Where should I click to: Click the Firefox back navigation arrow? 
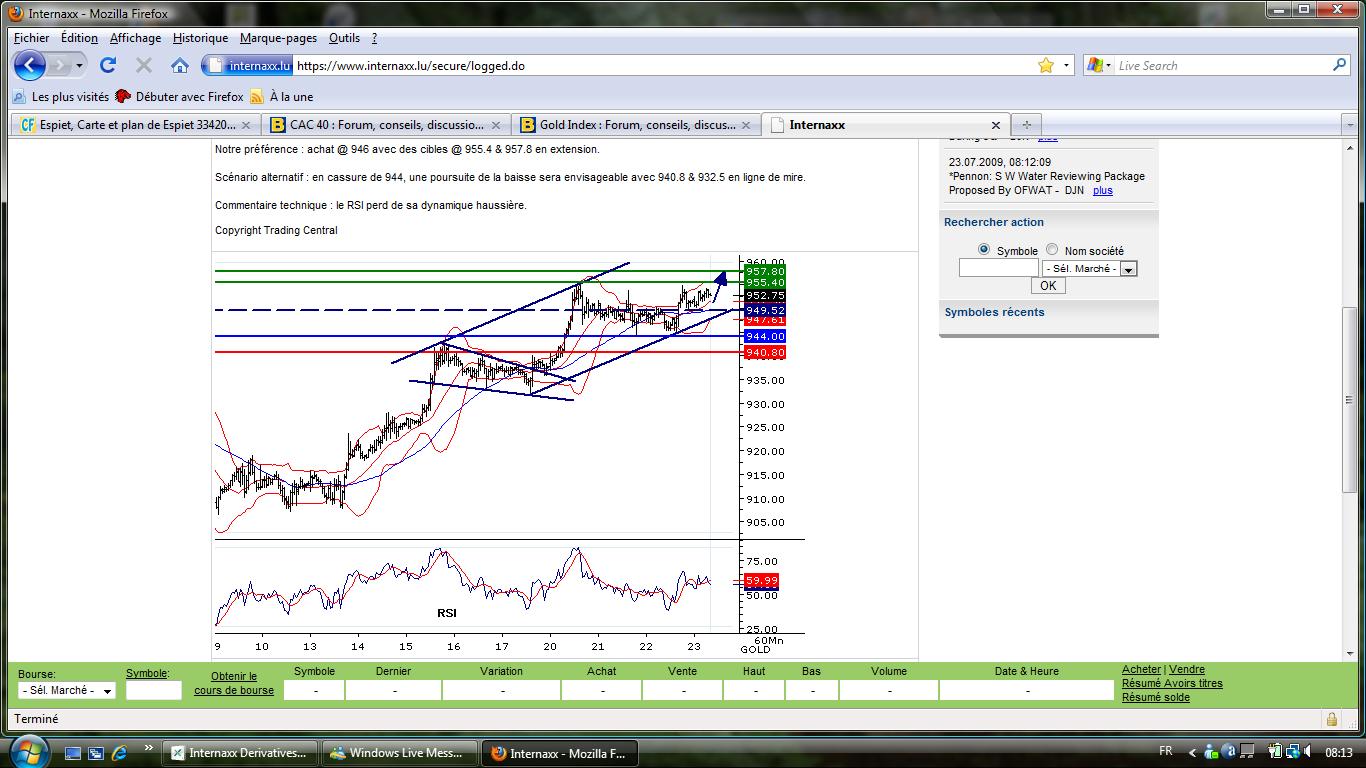[x=30, y=66]
